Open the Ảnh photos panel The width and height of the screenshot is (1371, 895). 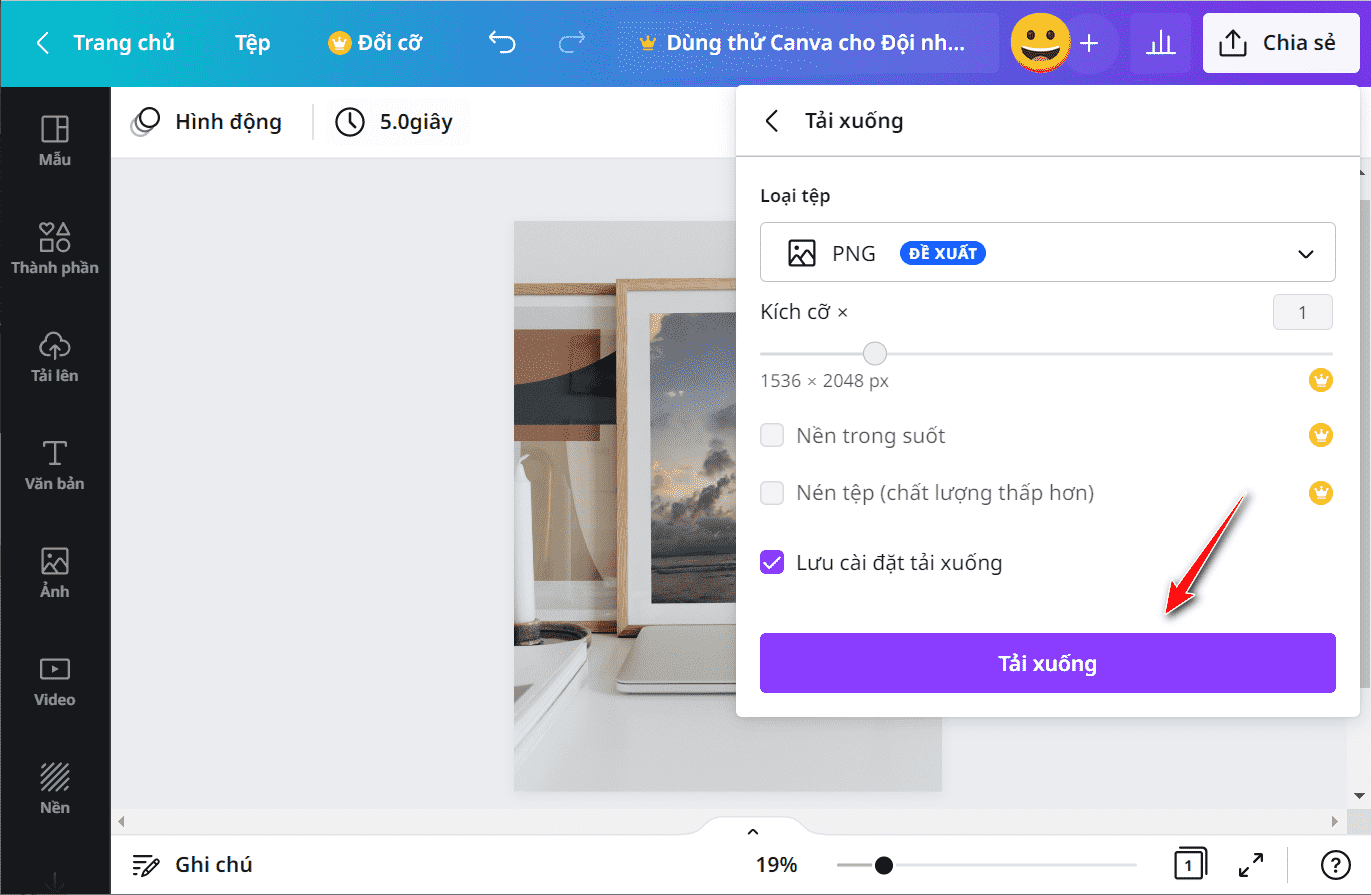[55, 573]
